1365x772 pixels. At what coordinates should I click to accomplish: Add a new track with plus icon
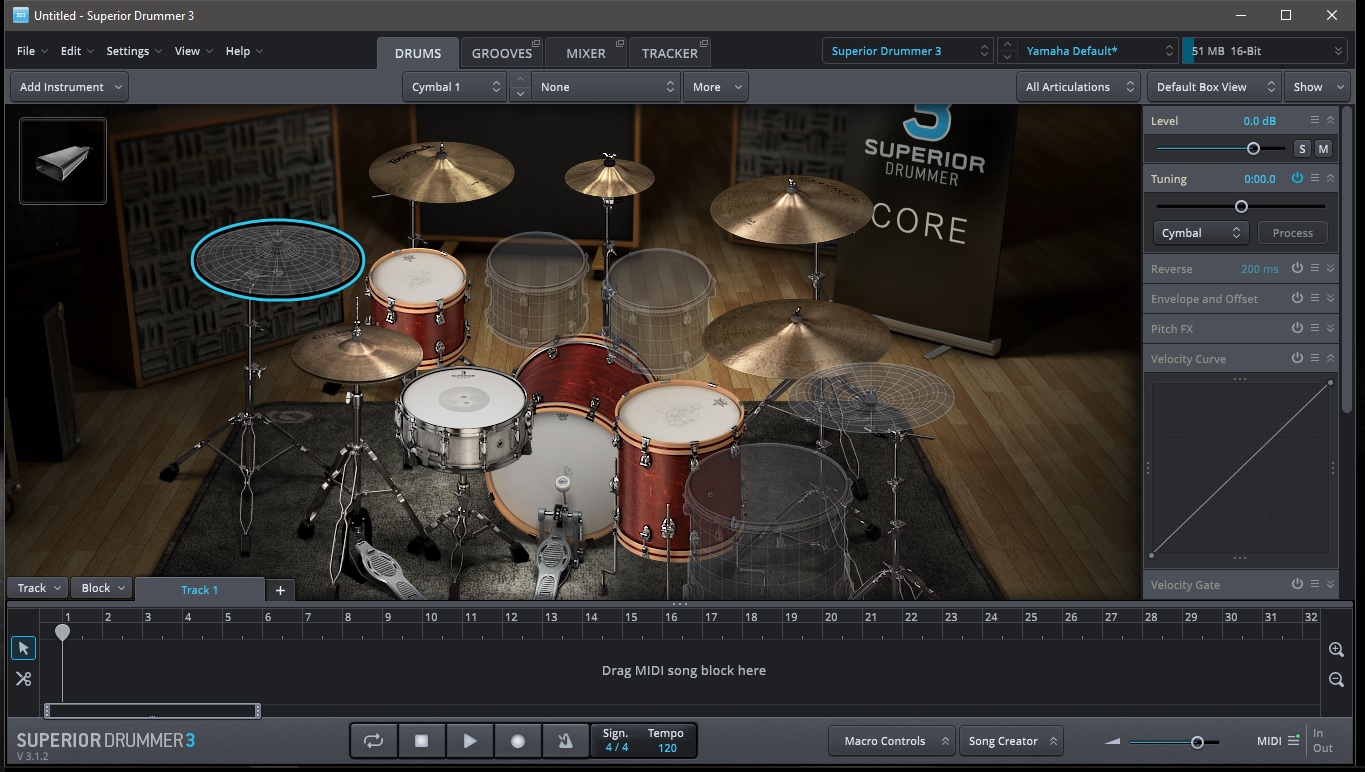coord(280,590)
